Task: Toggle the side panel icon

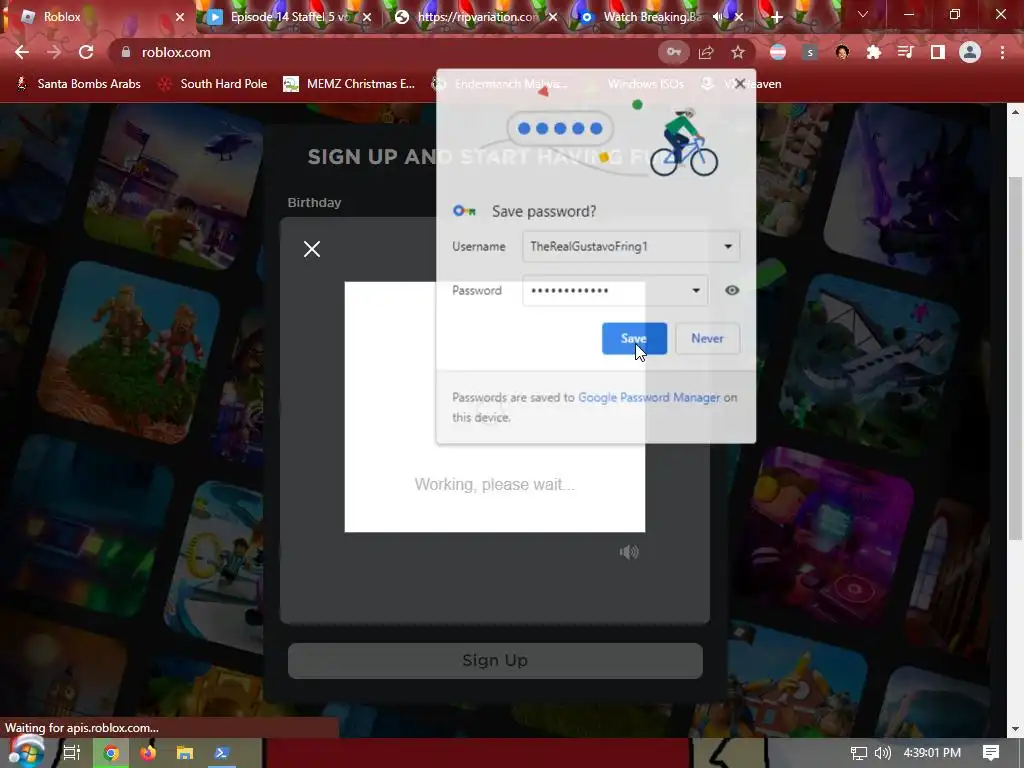Action: click(x=937, y=52)
